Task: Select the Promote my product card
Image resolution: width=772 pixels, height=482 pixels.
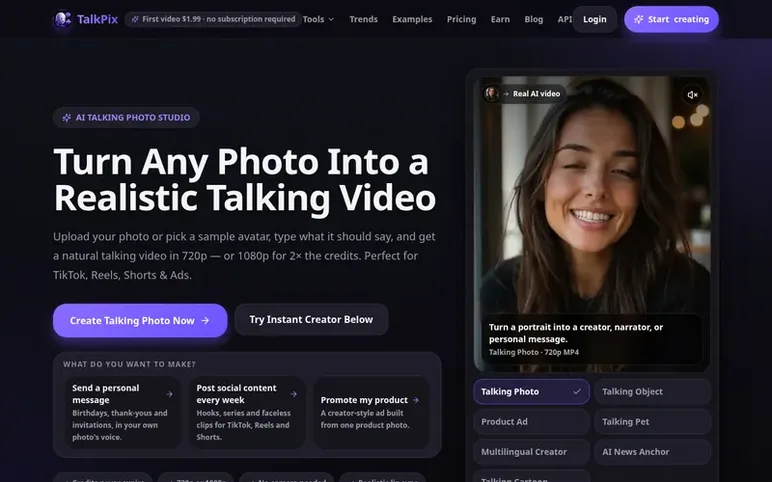Action: [371, 412]
